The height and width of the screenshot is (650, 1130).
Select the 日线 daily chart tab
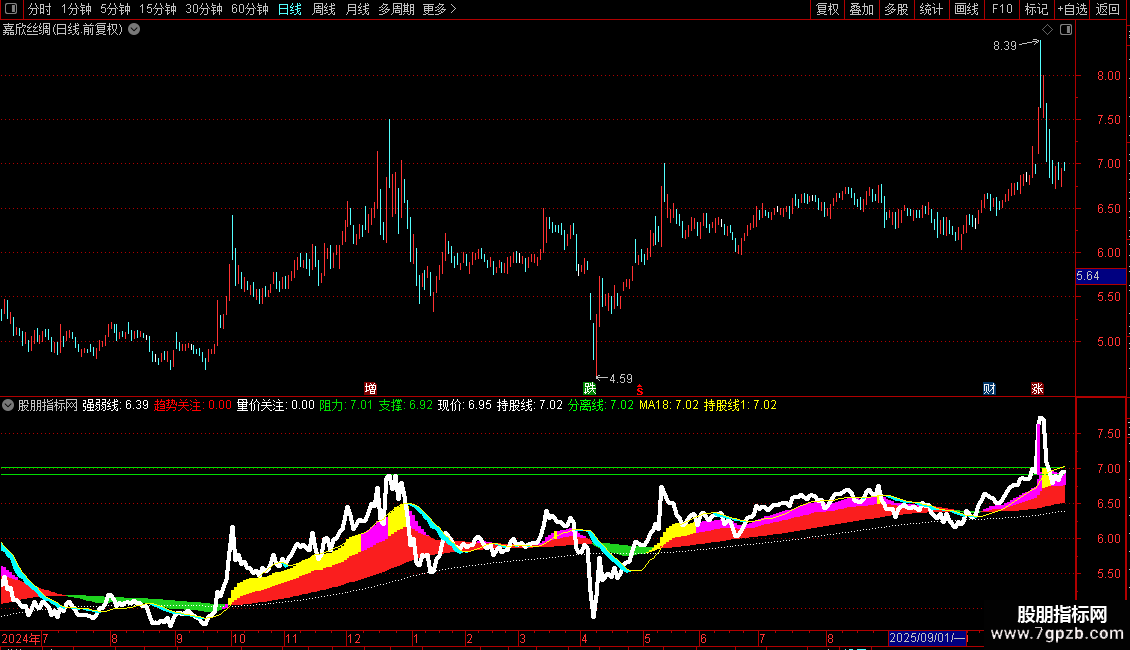pos(290,9)
